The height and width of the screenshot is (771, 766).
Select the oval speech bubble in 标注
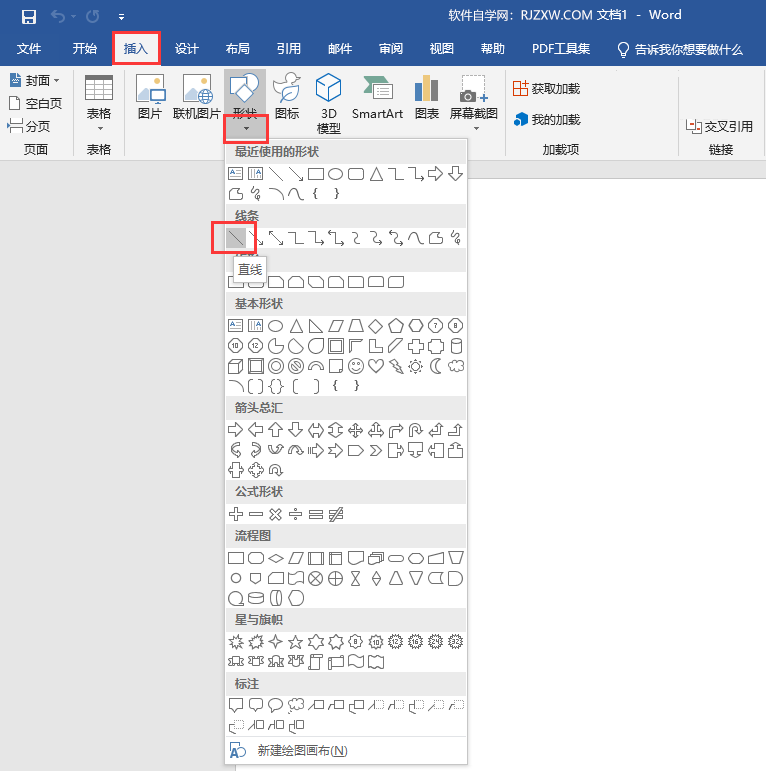275,706
